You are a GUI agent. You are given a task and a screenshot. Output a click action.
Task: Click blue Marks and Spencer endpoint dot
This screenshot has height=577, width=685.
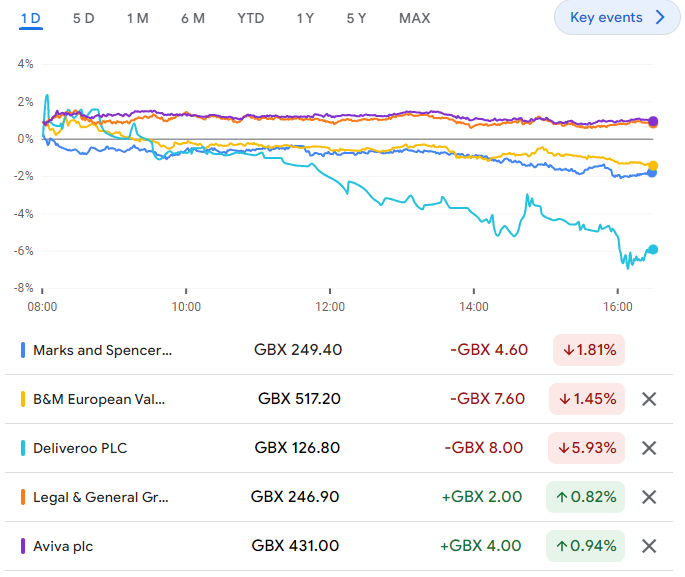tap(652, 173)
